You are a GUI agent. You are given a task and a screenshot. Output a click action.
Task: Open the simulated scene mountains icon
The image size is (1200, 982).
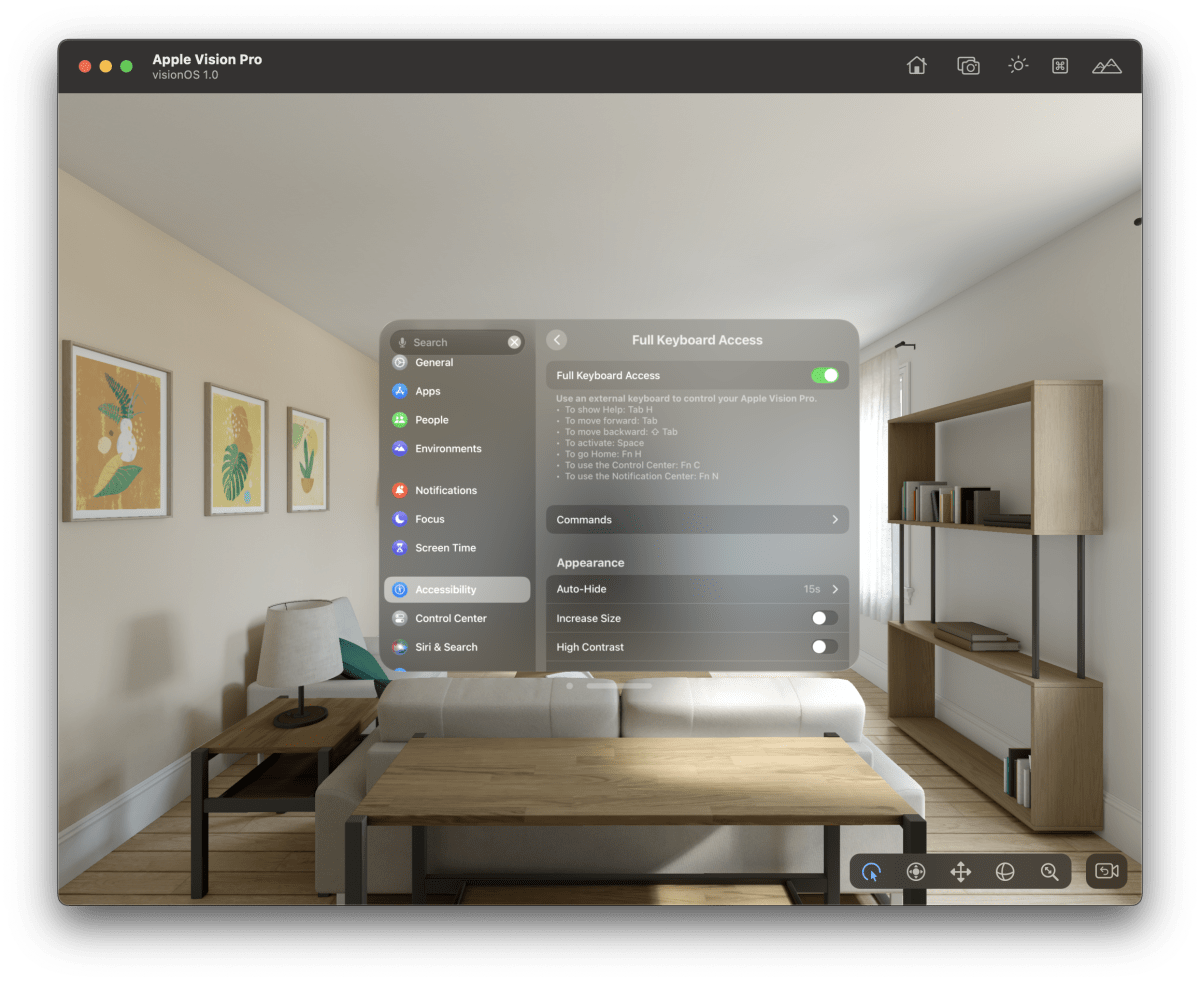point(1106,66)
